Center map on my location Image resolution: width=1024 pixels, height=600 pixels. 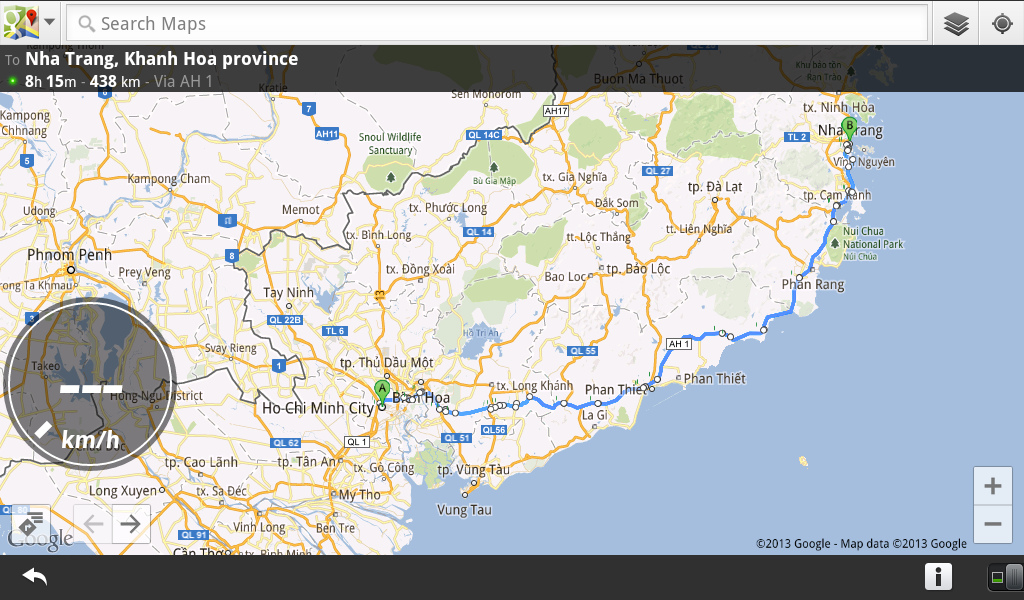click(x=1002, y=24)
